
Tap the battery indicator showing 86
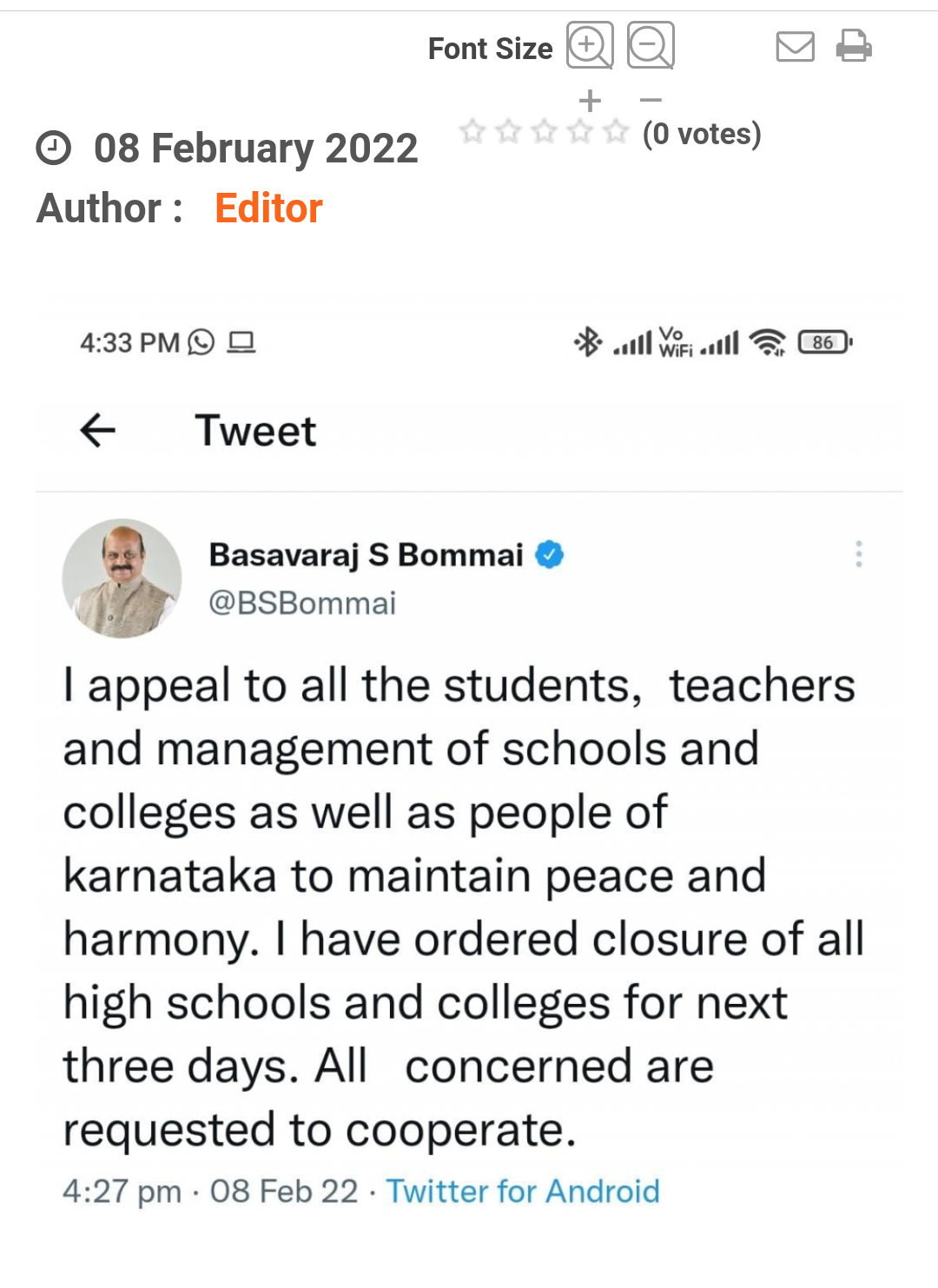click(824, 342)
